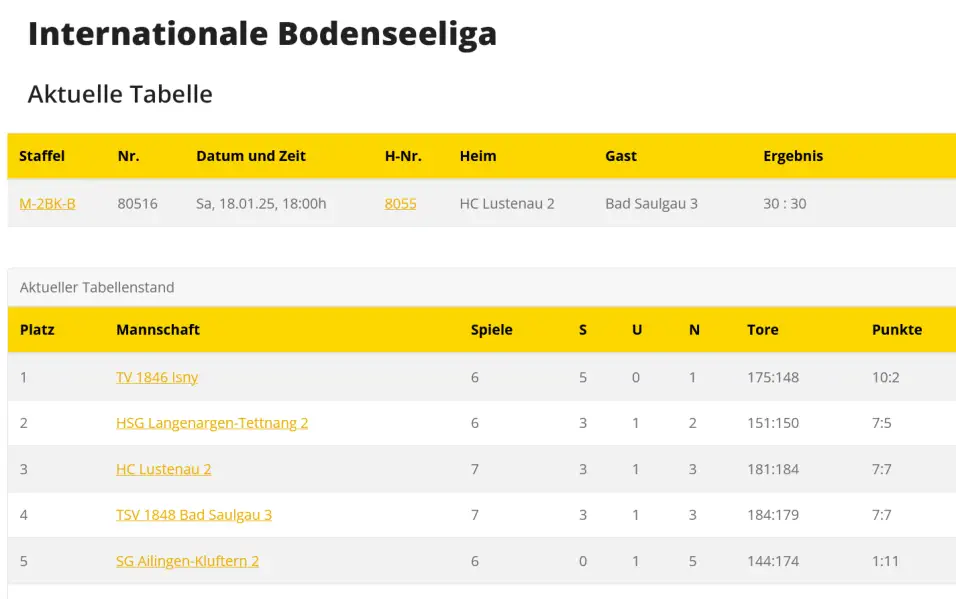Click the Datum und Zeit header
Viewport: 956px width, 599px height.
pos(251,156)
